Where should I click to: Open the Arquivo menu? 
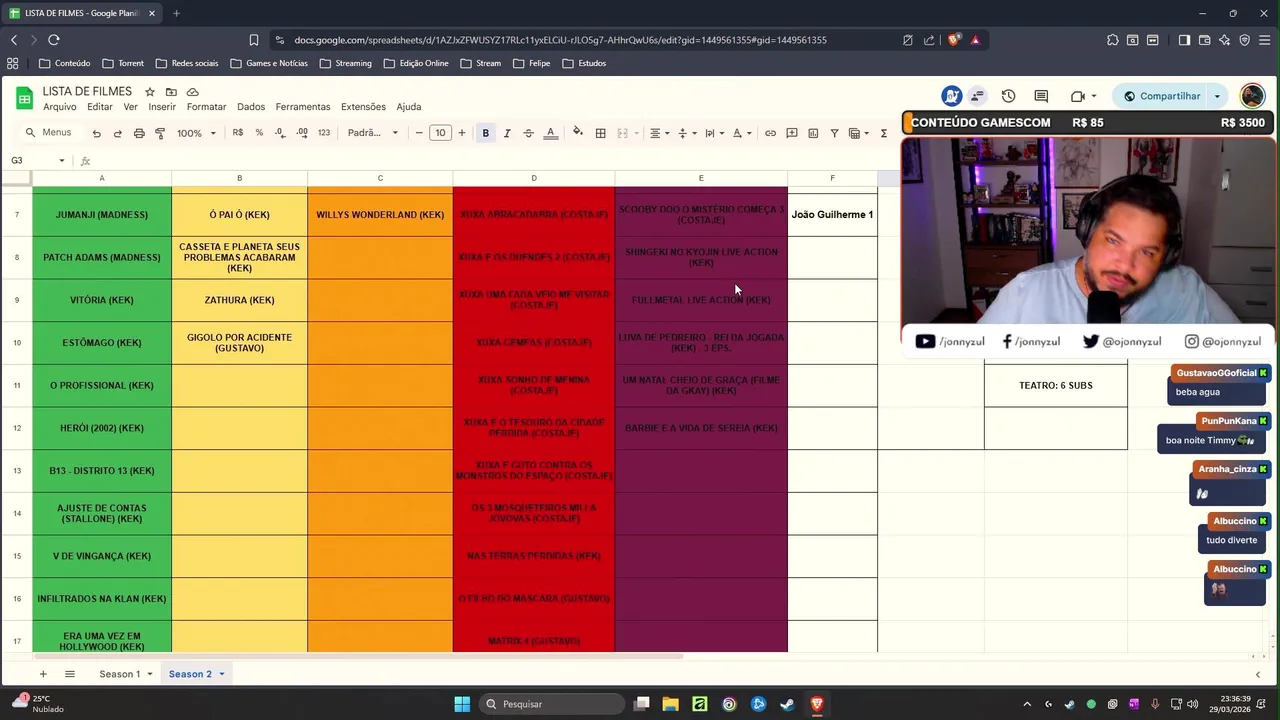click(x=59, y=107)
